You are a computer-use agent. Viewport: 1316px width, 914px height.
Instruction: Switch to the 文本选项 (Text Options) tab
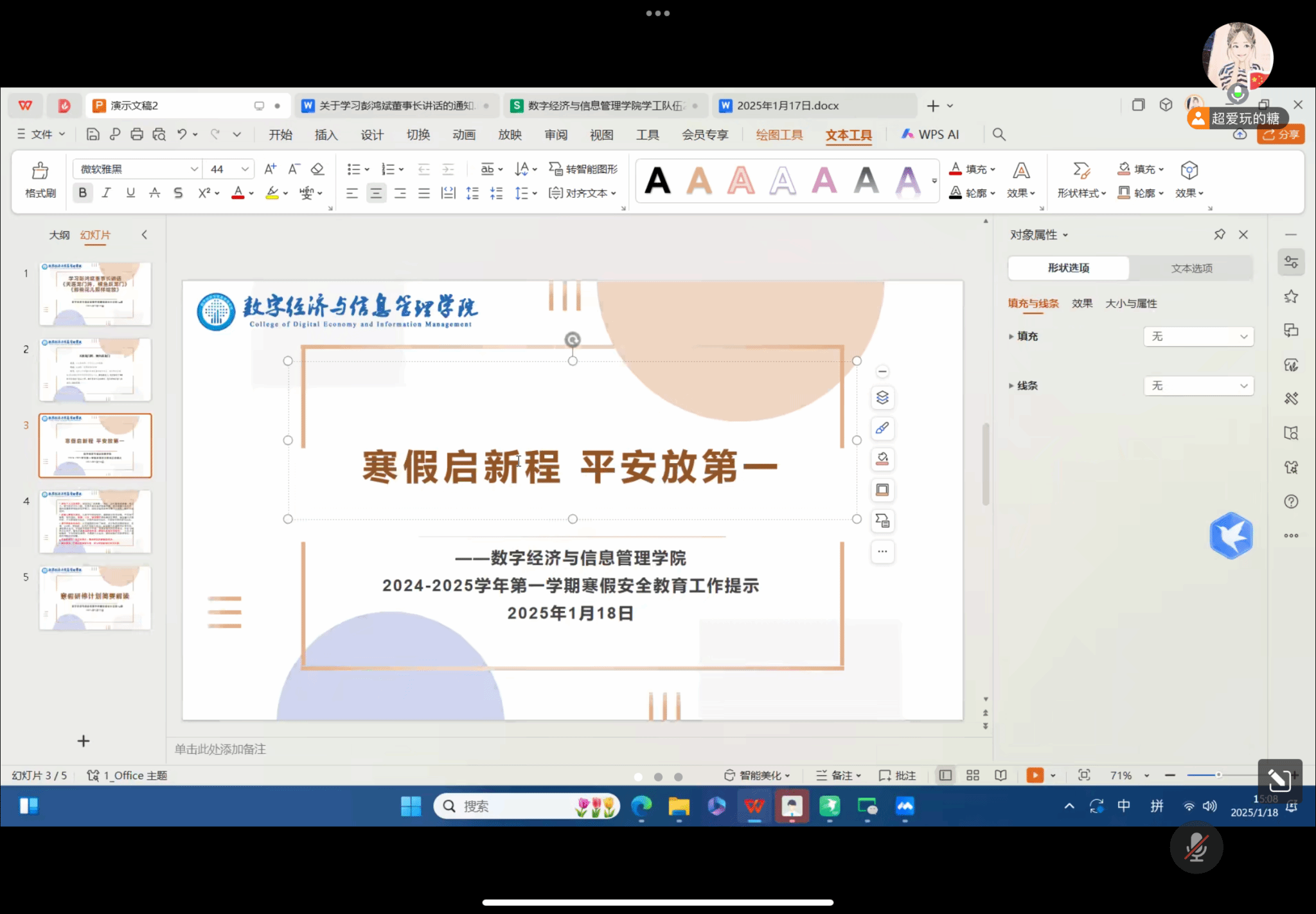coord(1191,268)
